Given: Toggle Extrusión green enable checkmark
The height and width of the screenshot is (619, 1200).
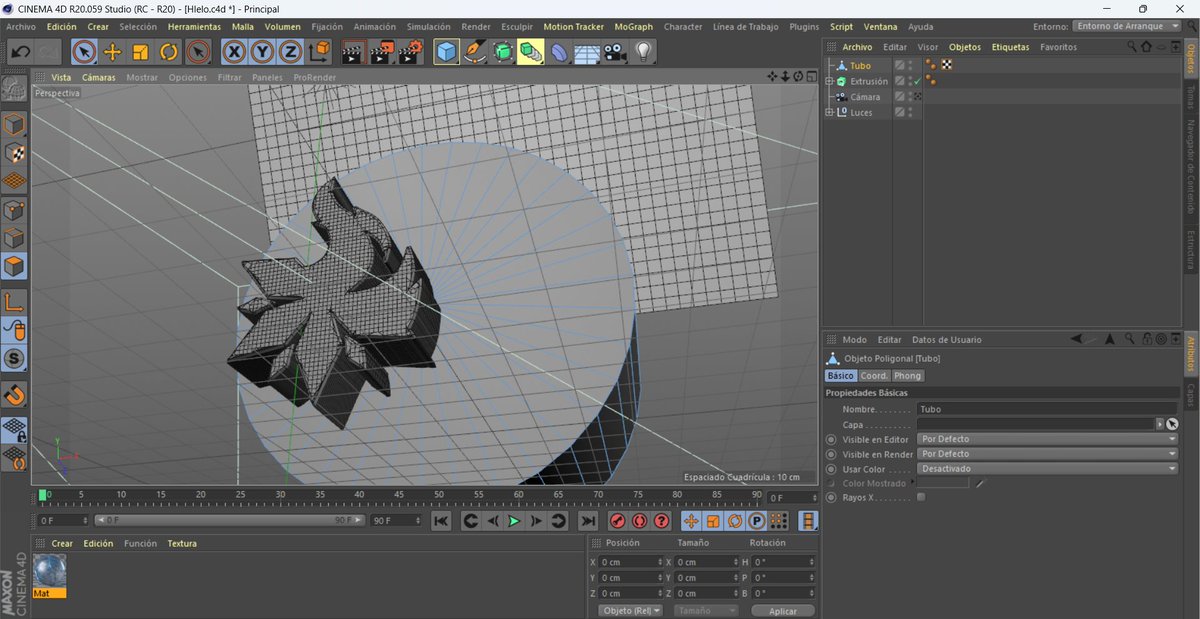Looking at the screenshot, I should (917, 81).
